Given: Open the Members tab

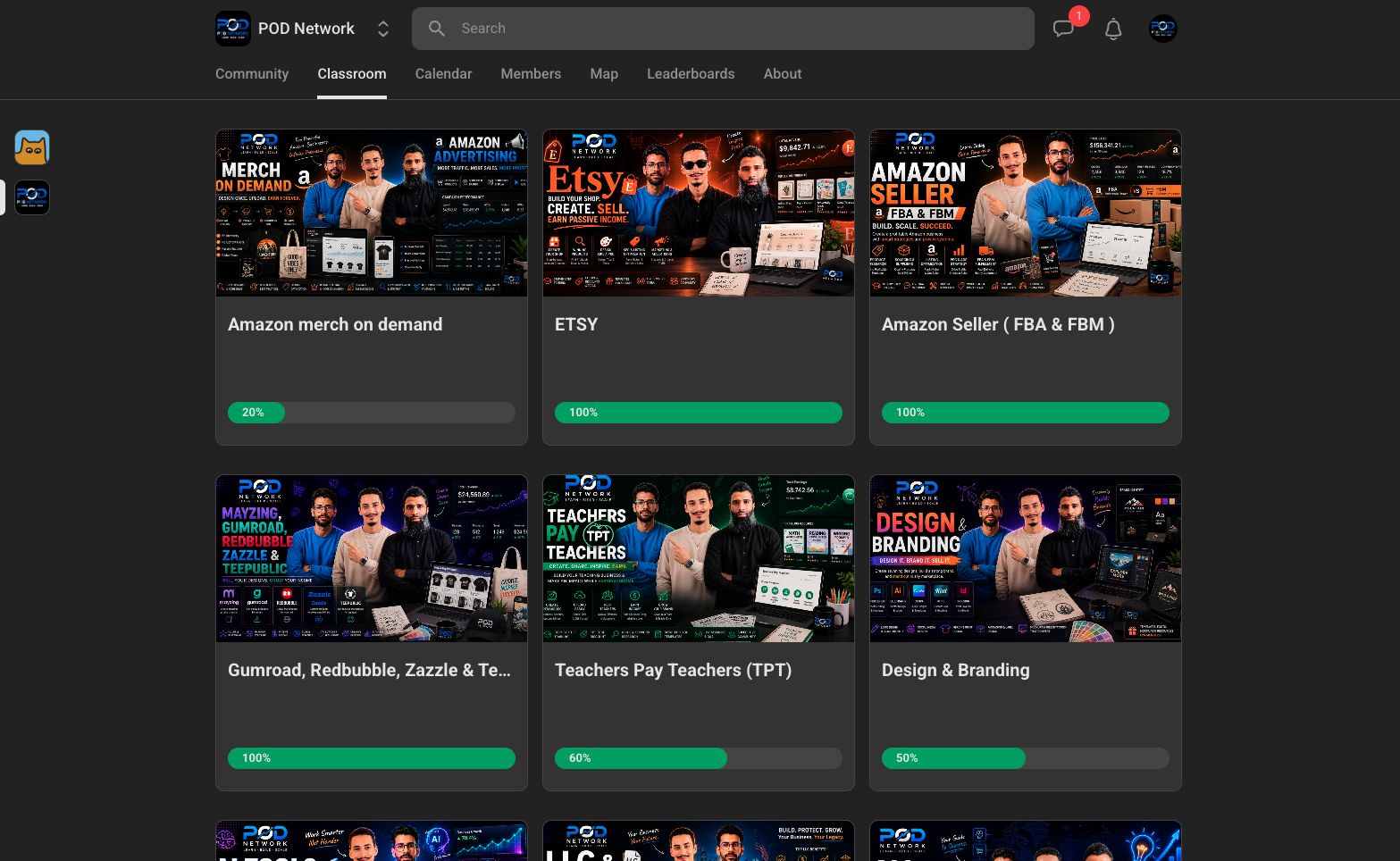Looking at the screenshot, I should click(x=531, y=74).
